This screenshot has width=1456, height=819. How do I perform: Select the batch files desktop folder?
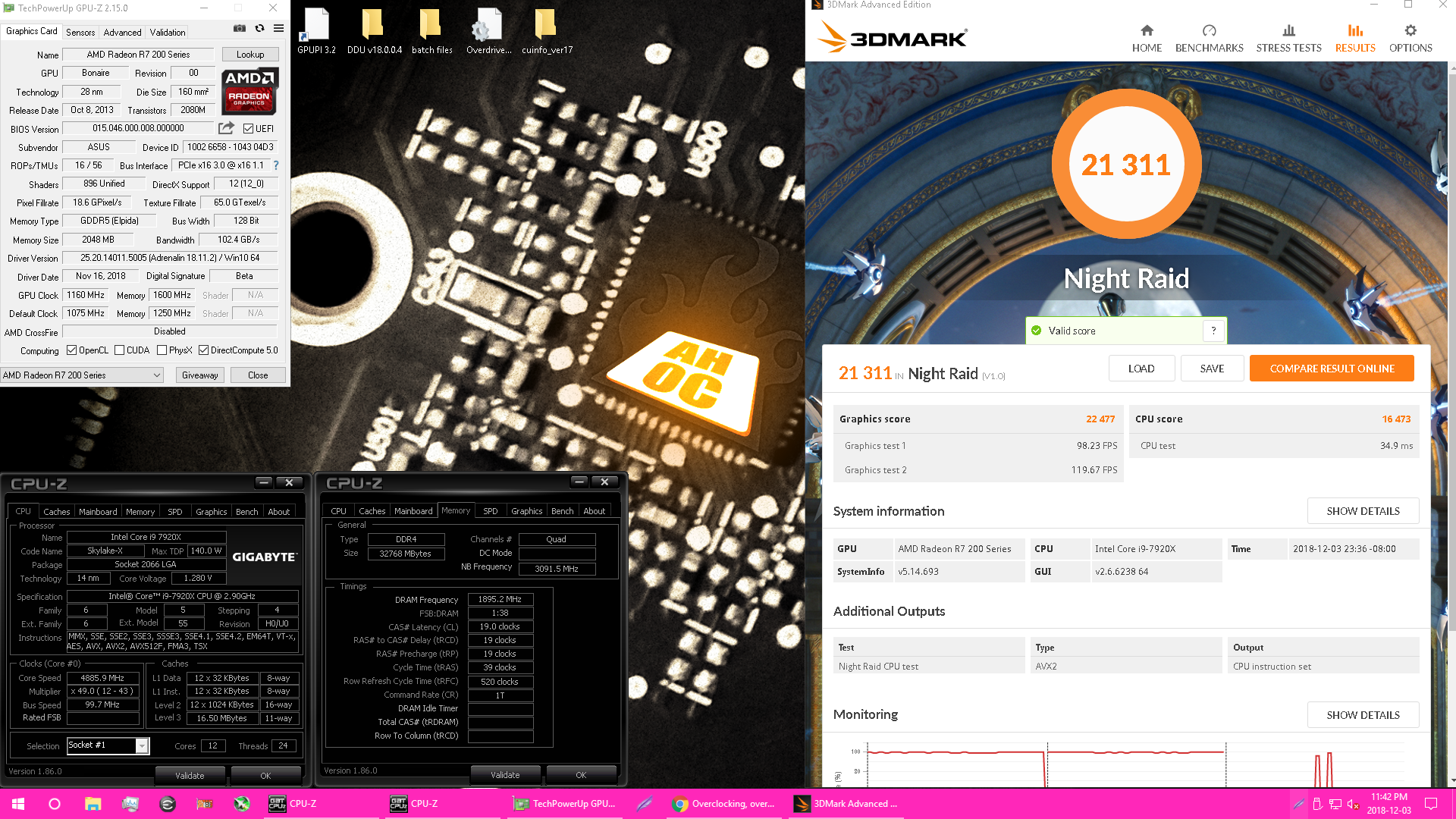pos(431,32)
